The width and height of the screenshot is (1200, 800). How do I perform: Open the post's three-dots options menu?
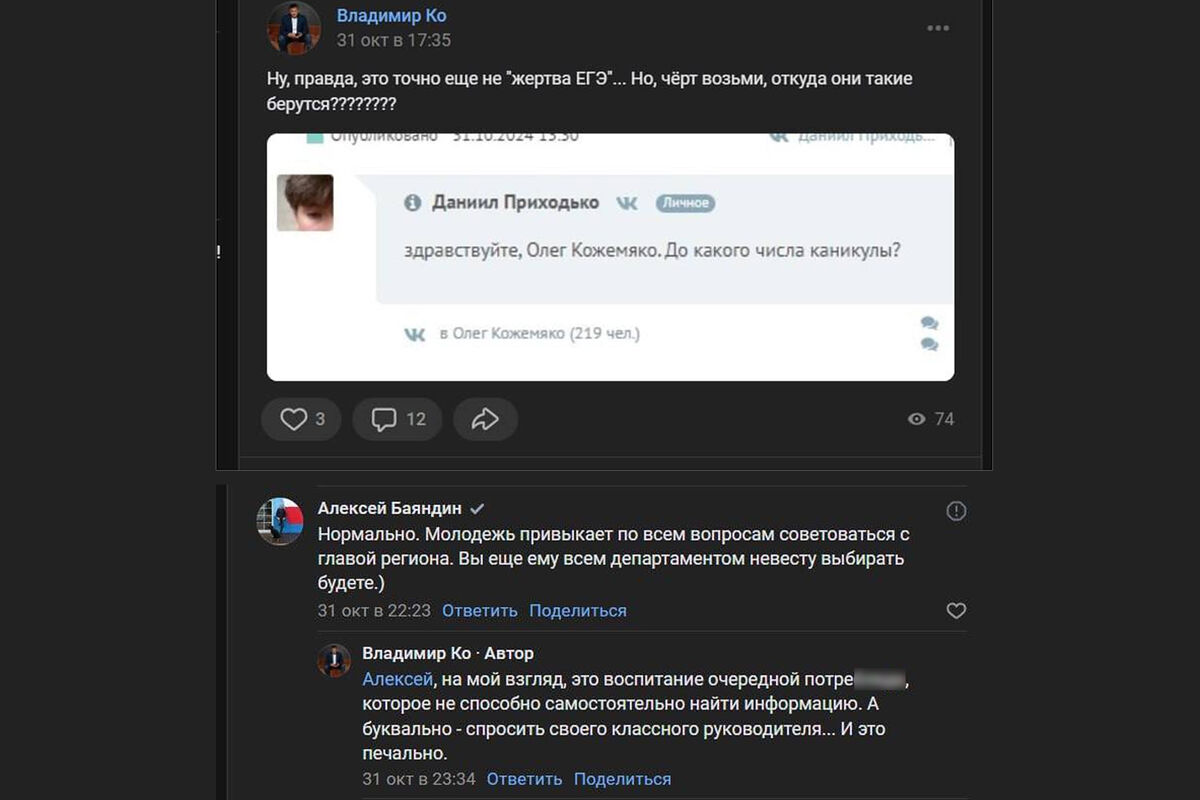coord(937,28)
